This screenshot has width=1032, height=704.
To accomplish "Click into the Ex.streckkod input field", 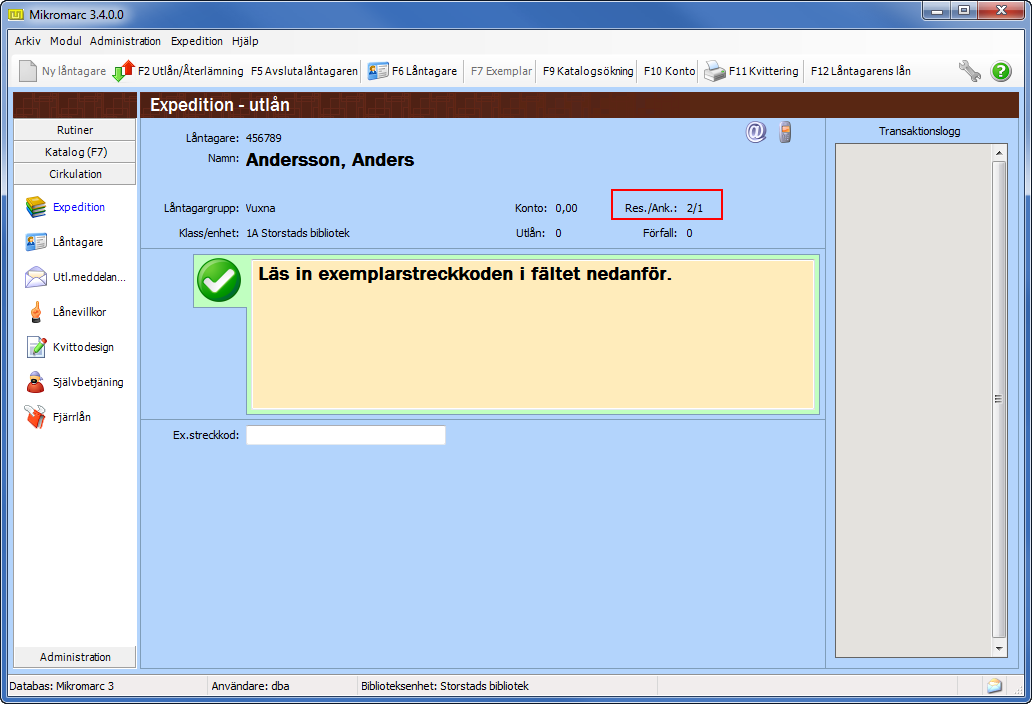I will (x=346, y=435).
